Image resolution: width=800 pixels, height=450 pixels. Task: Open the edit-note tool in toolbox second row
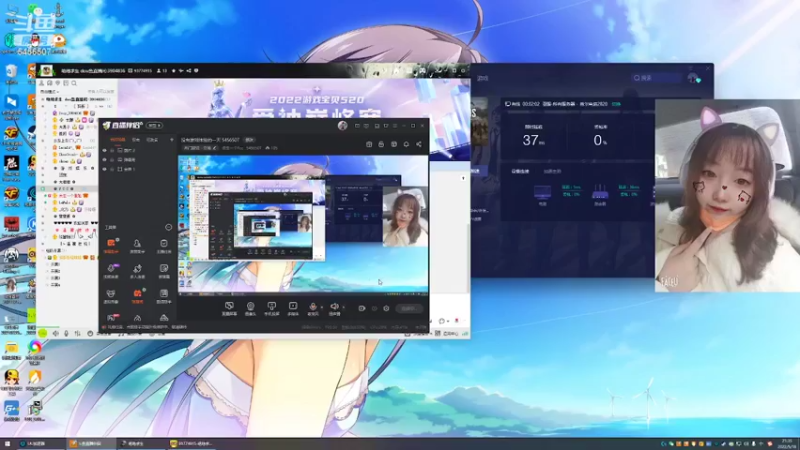click(x=164, y=270)
